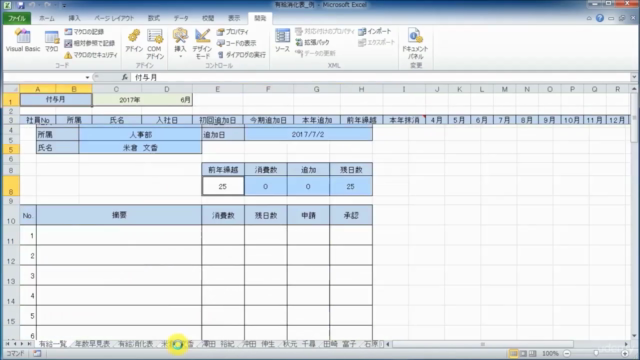Minimize the ribbon with caret icon
The width and height of the screenshot is (640, 360).
tap(589, 18)
